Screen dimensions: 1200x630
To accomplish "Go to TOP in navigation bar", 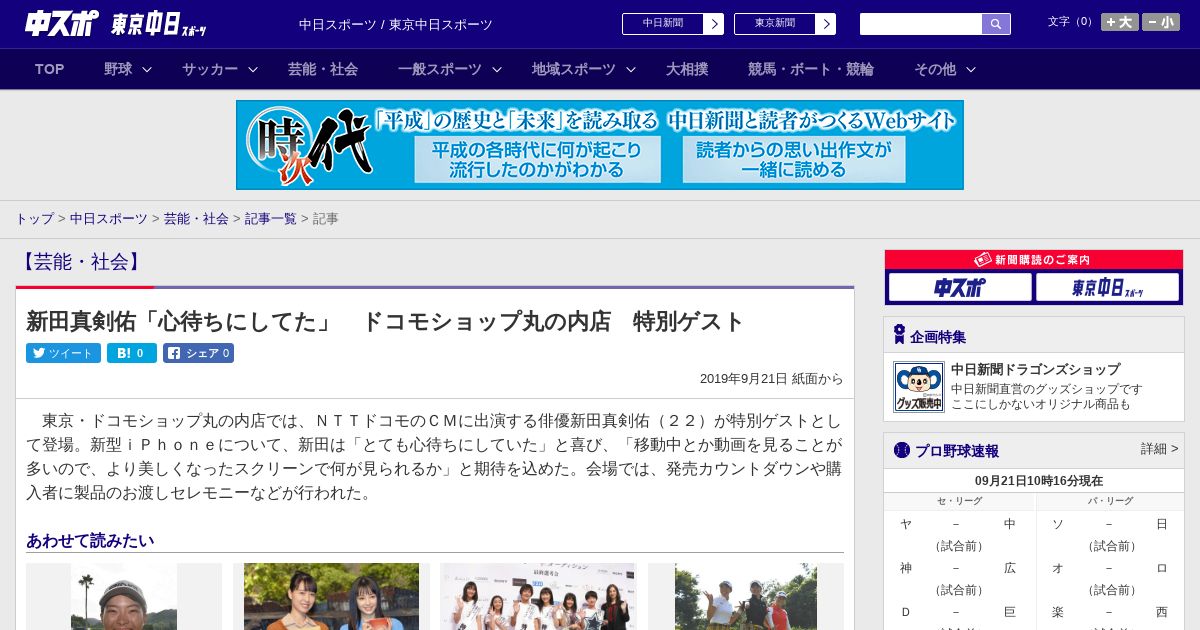I will point(50,69).
